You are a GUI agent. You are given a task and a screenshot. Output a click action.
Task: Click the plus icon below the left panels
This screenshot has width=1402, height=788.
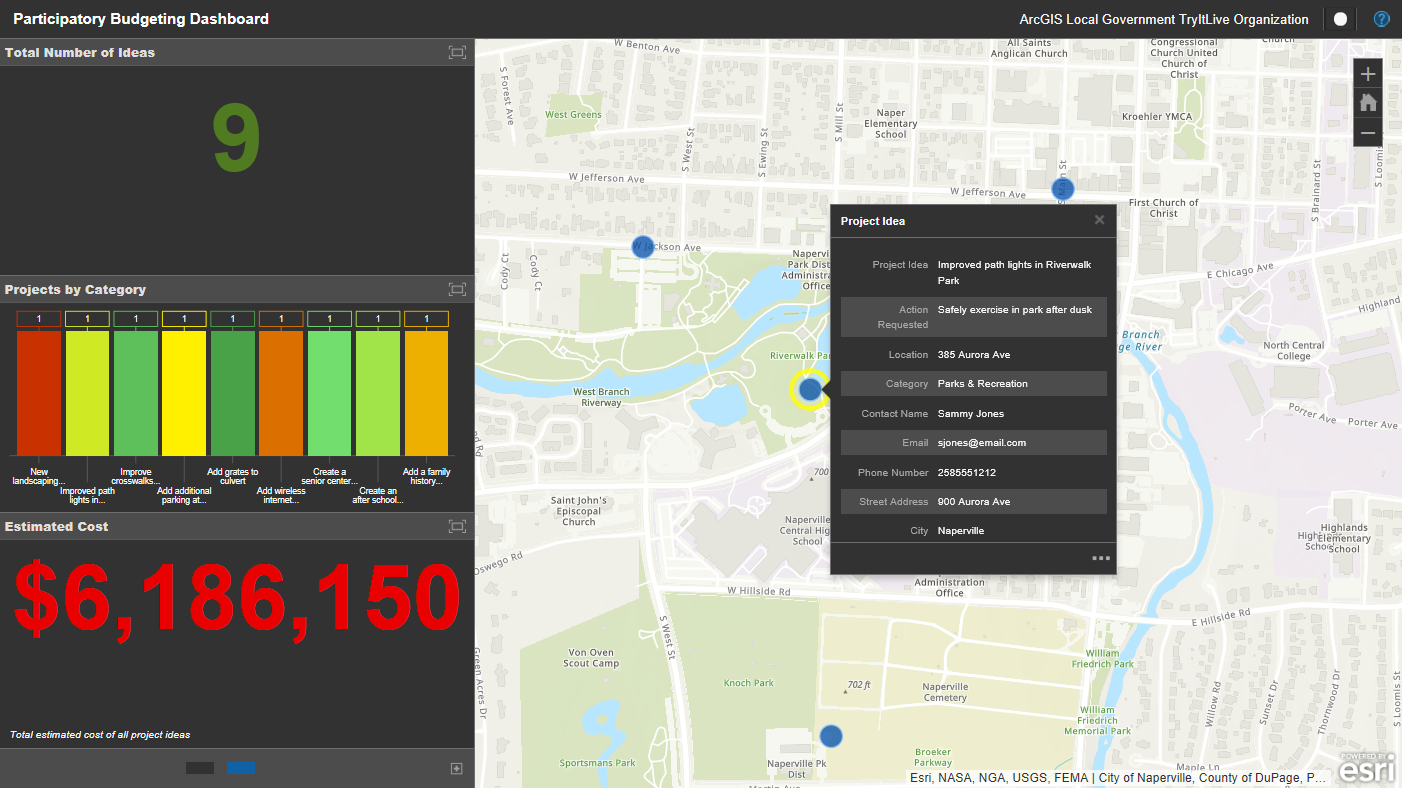pos(456,767)
